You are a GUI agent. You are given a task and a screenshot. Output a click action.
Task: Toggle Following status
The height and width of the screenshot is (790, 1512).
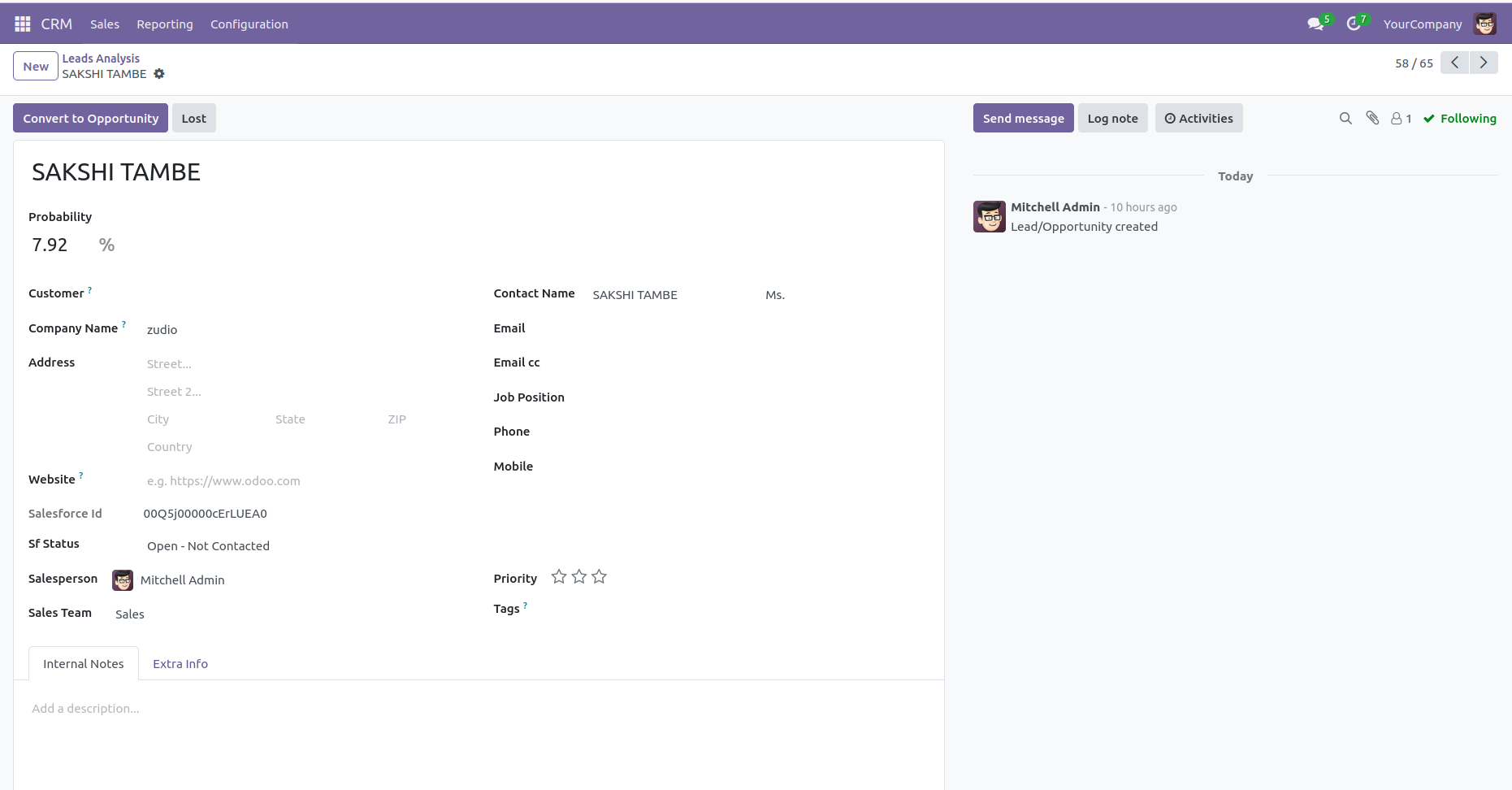pos(1459,119)
